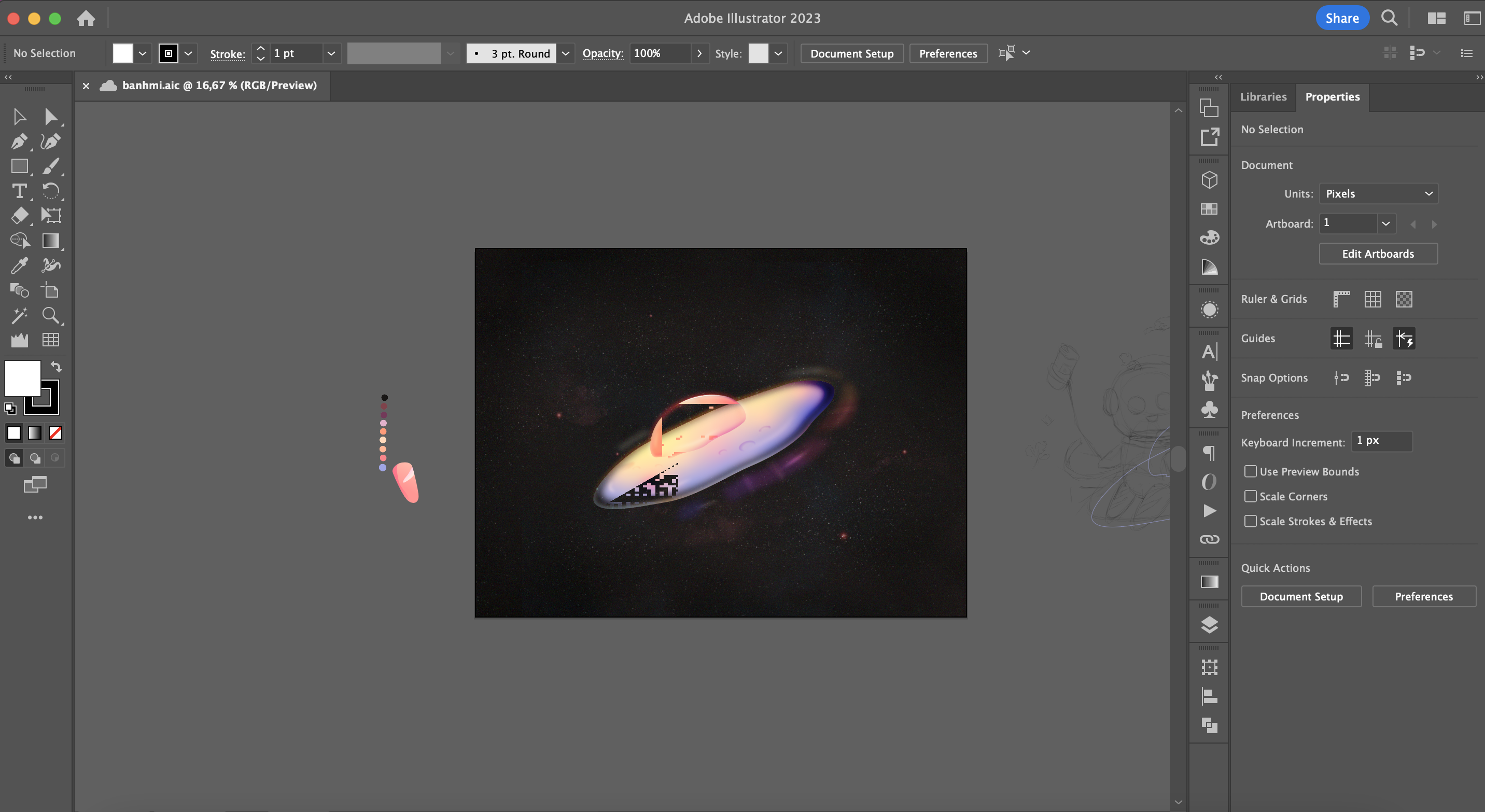
Task: Open the Character panel A icon
Action: coord(1209,352)
